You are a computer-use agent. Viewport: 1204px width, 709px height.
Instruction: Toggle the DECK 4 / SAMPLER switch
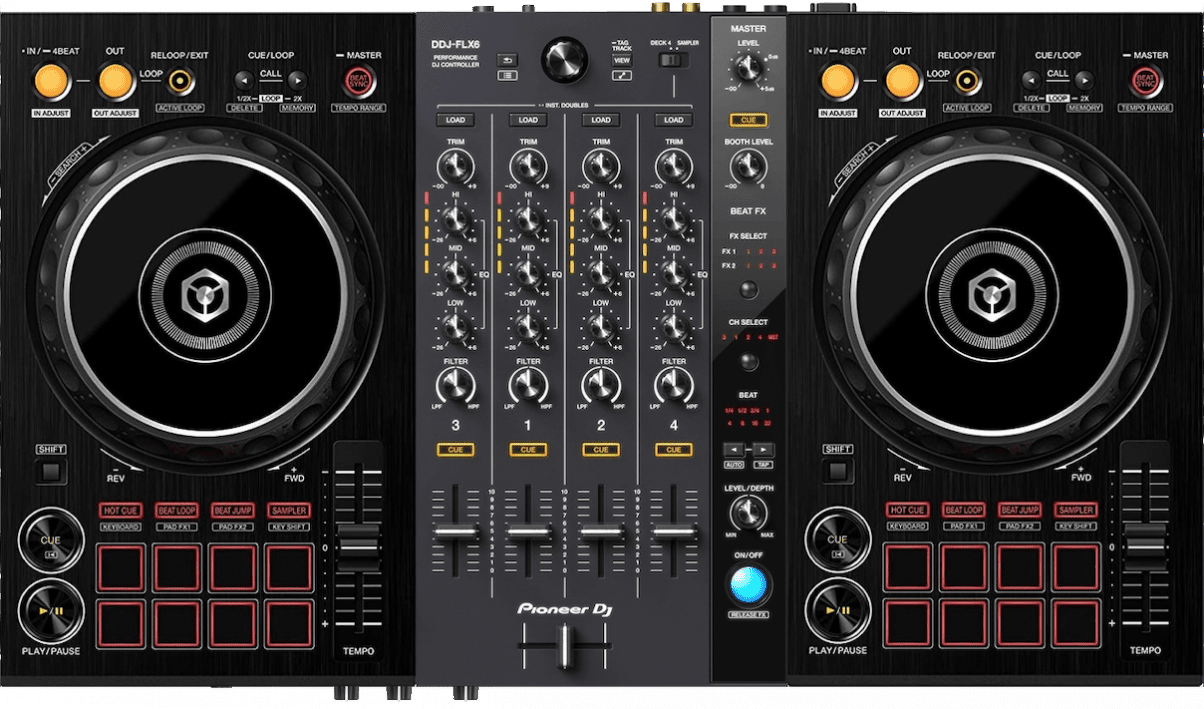(x=673, y=59)
